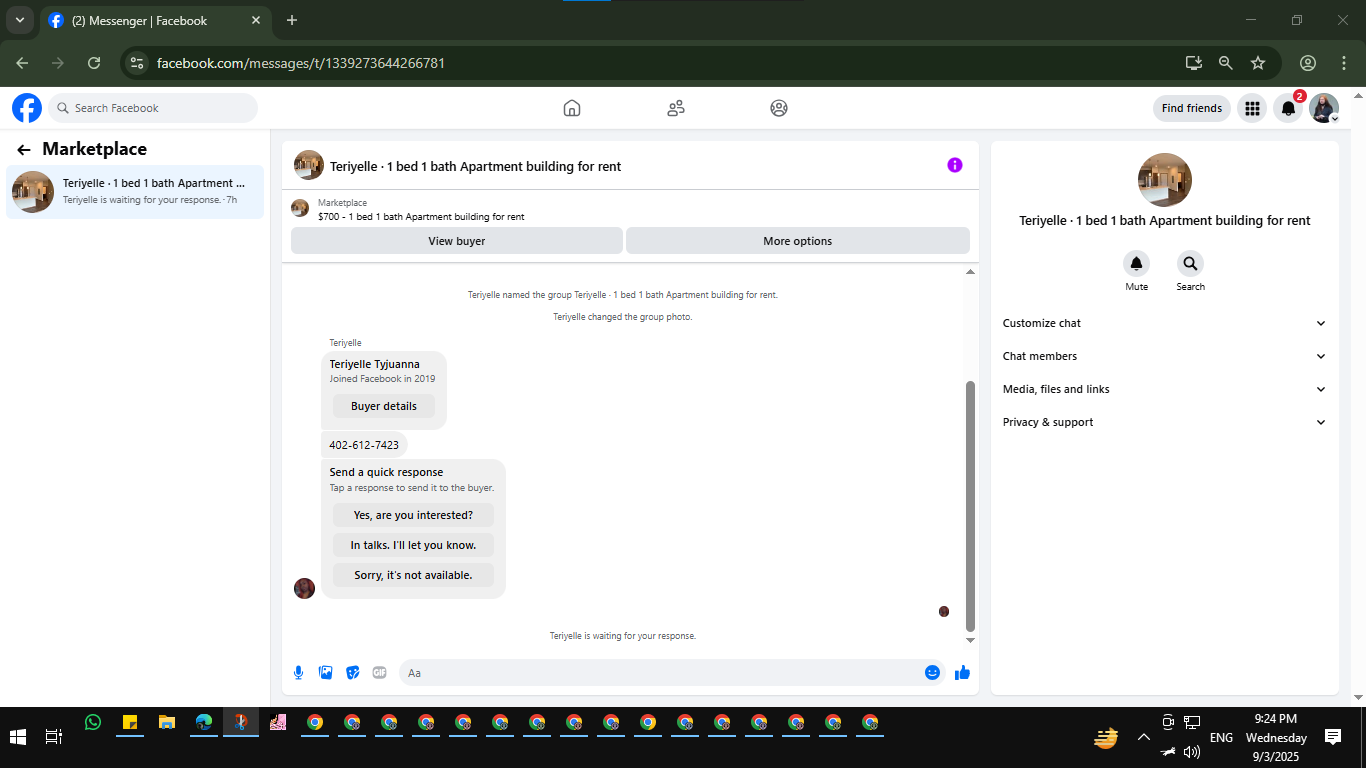Viewport: 1366px width, 768px height.
Task: Go back in the browser
Action: pyautogui.click(x=22, y=63)
